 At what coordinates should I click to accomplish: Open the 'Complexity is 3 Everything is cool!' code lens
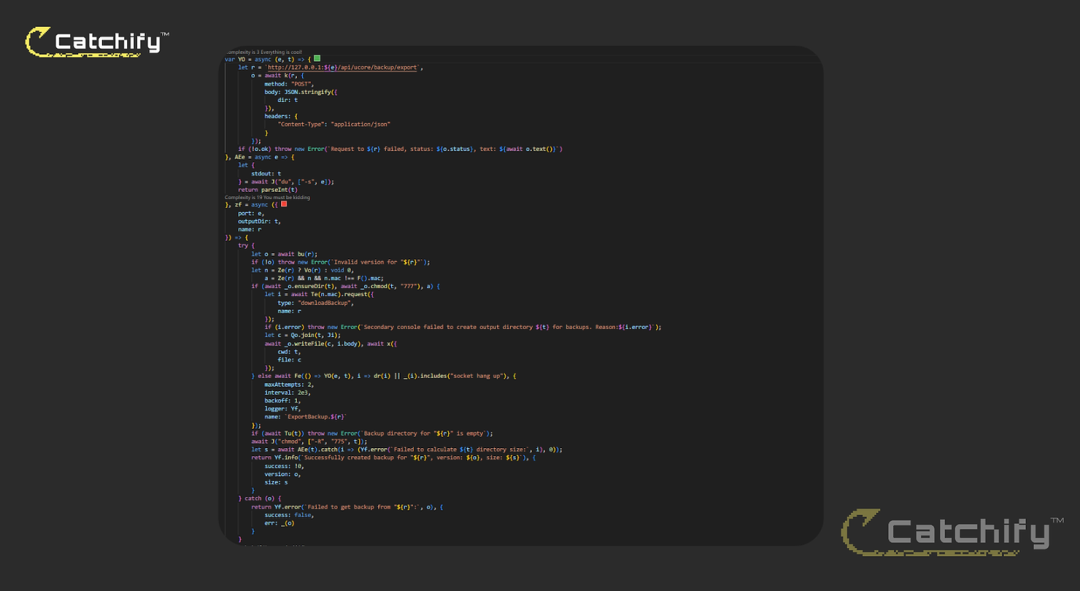click(263, 52)
